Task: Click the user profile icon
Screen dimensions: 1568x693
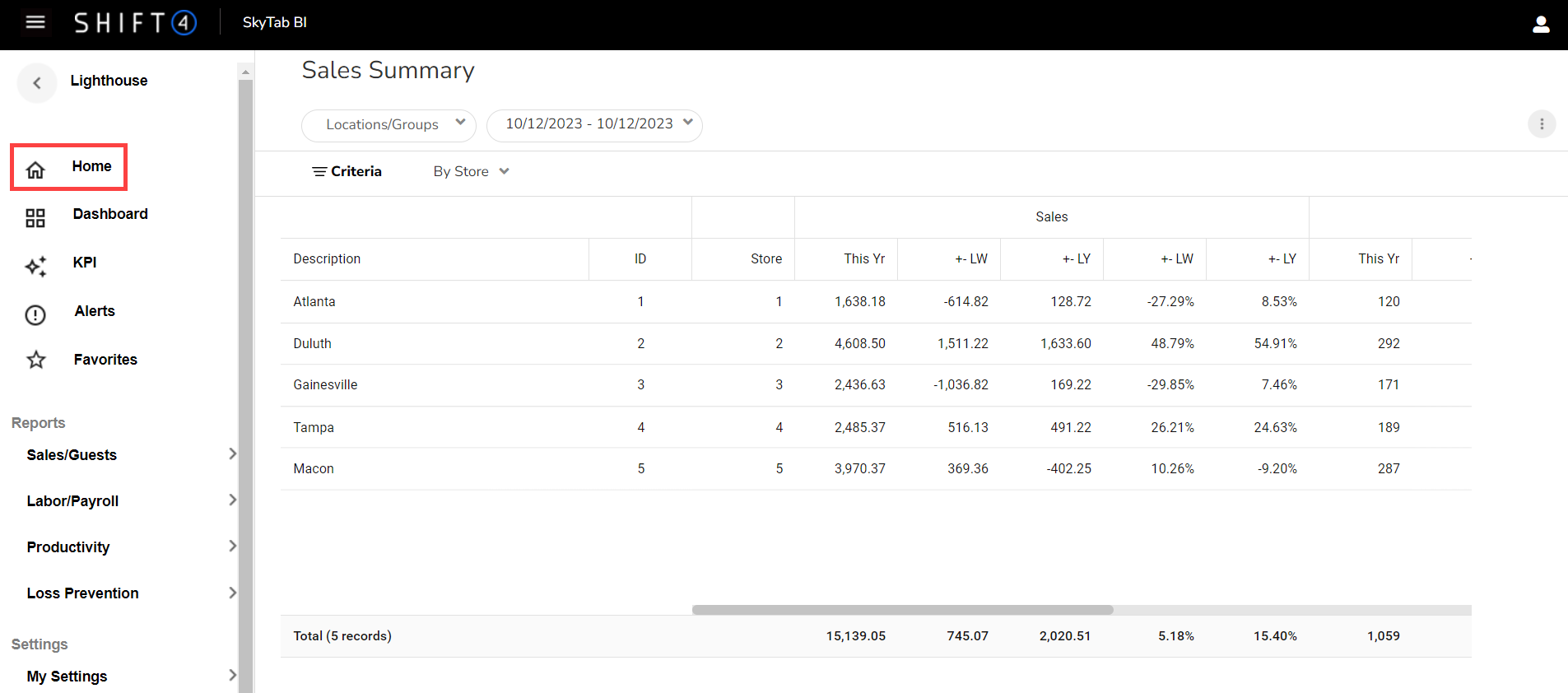Action: [1541, 25]
